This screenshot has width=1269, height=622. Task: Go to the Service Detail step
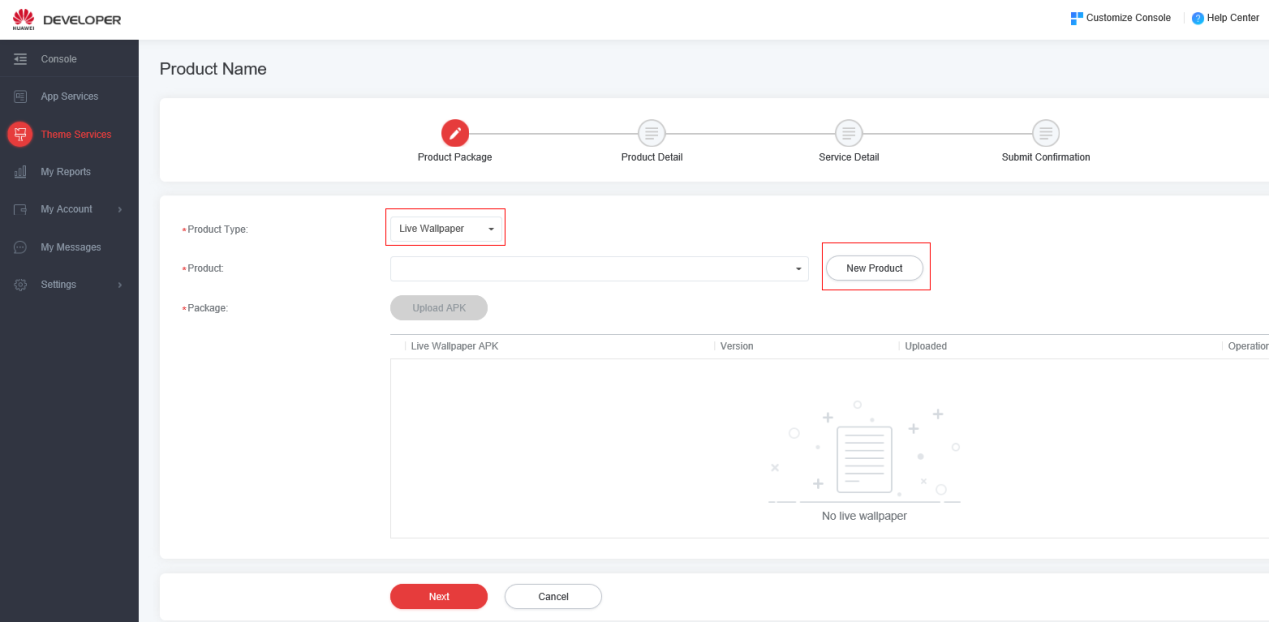848,133
